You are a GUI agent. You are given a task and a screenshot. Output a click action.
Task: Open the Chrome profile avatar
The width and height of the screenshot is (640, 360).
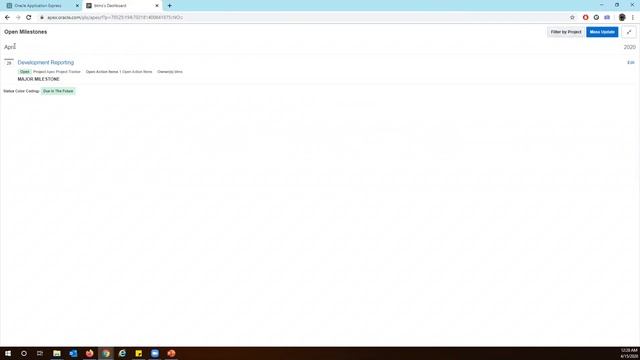click(622, 18)
